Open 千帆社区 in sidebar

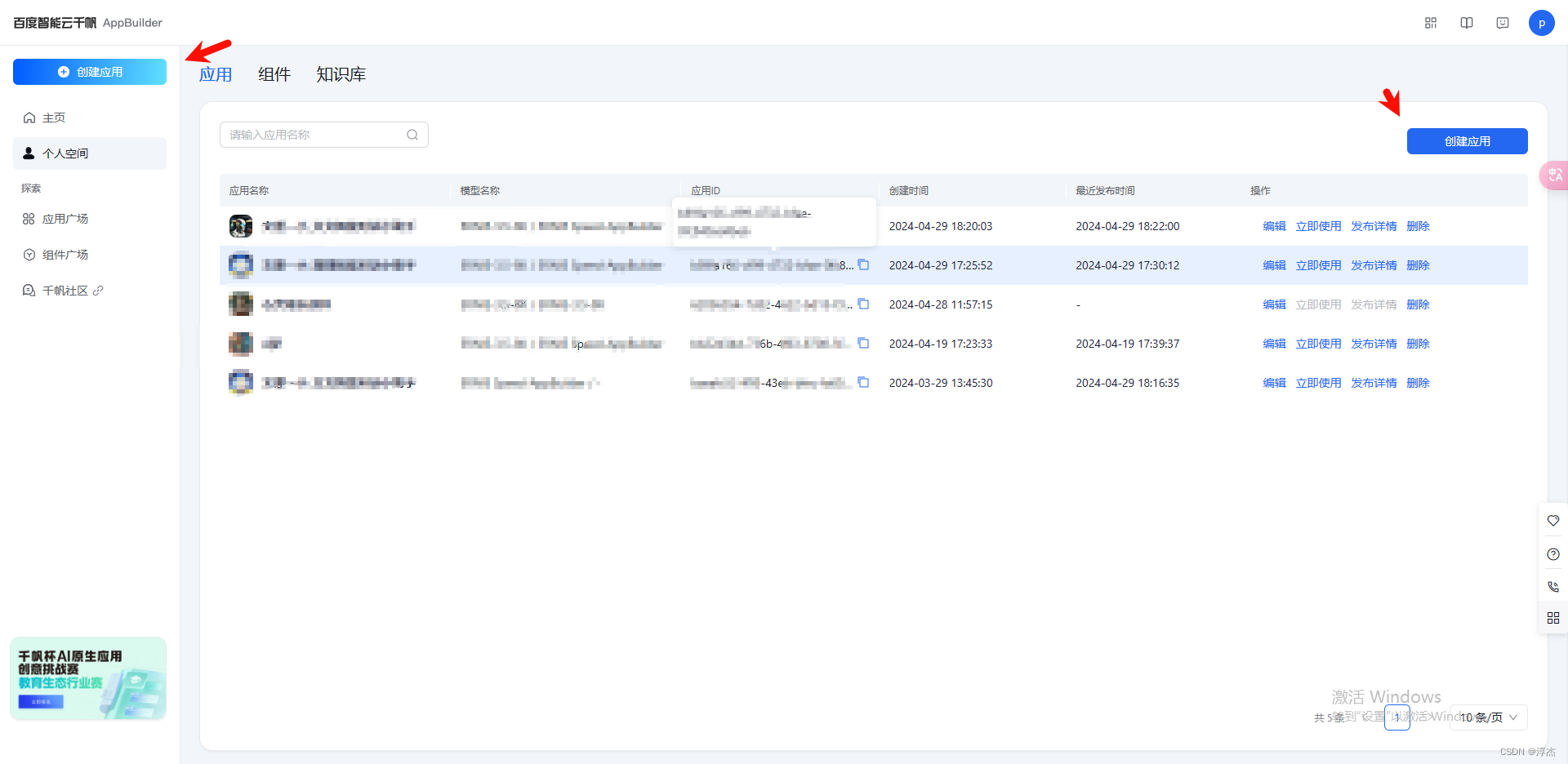pos(90,291)
